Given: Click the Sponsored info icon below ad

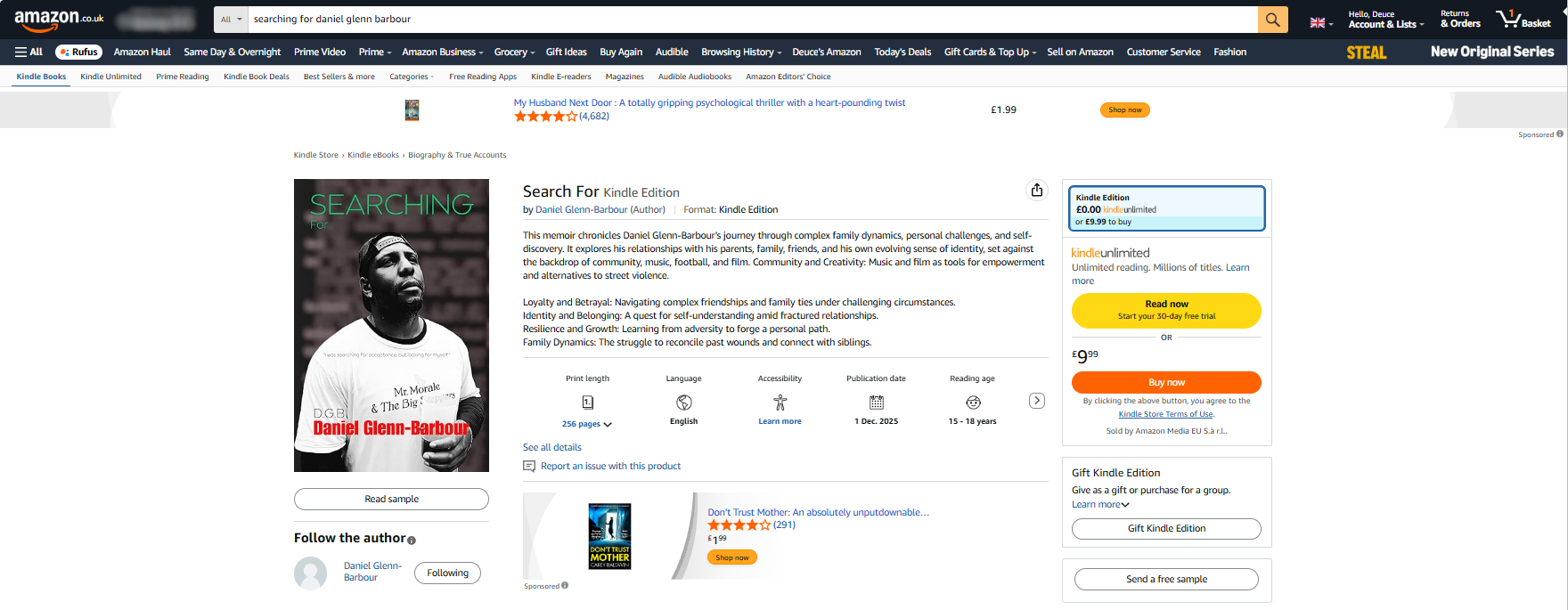Looking at the screenshot, I should [x=565, y=585].
